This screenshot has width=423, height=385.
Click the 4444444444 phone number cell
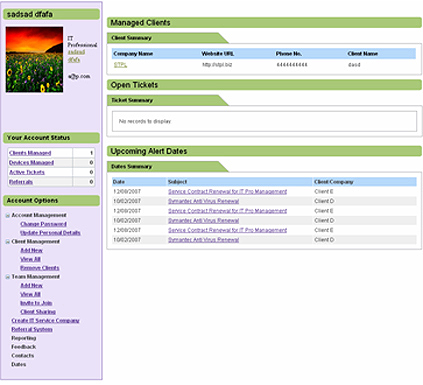coord(292,65)
